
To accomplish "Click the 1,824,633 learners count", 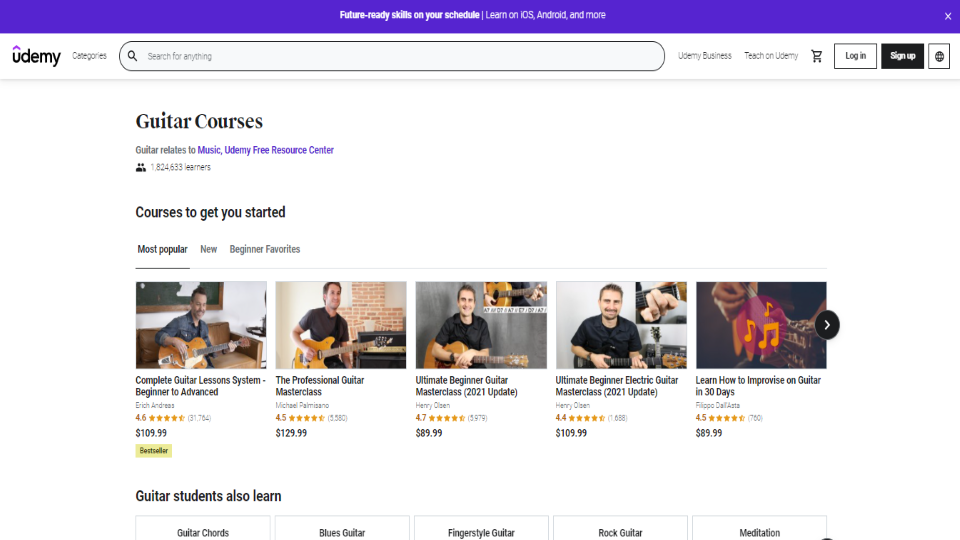I will pos(181,167).
